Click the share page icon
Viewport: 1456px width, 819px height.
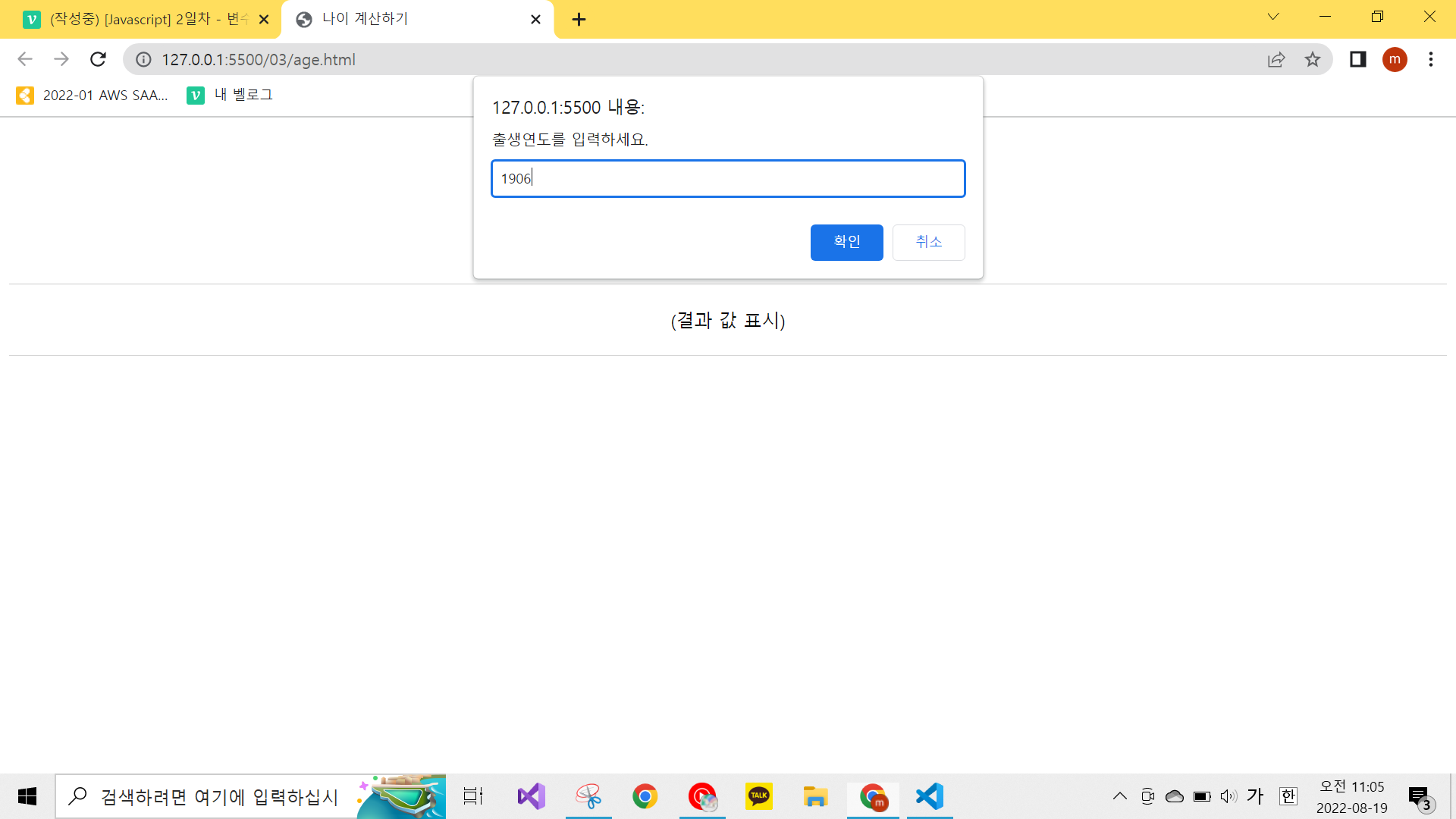click(x=1276, y=59)
